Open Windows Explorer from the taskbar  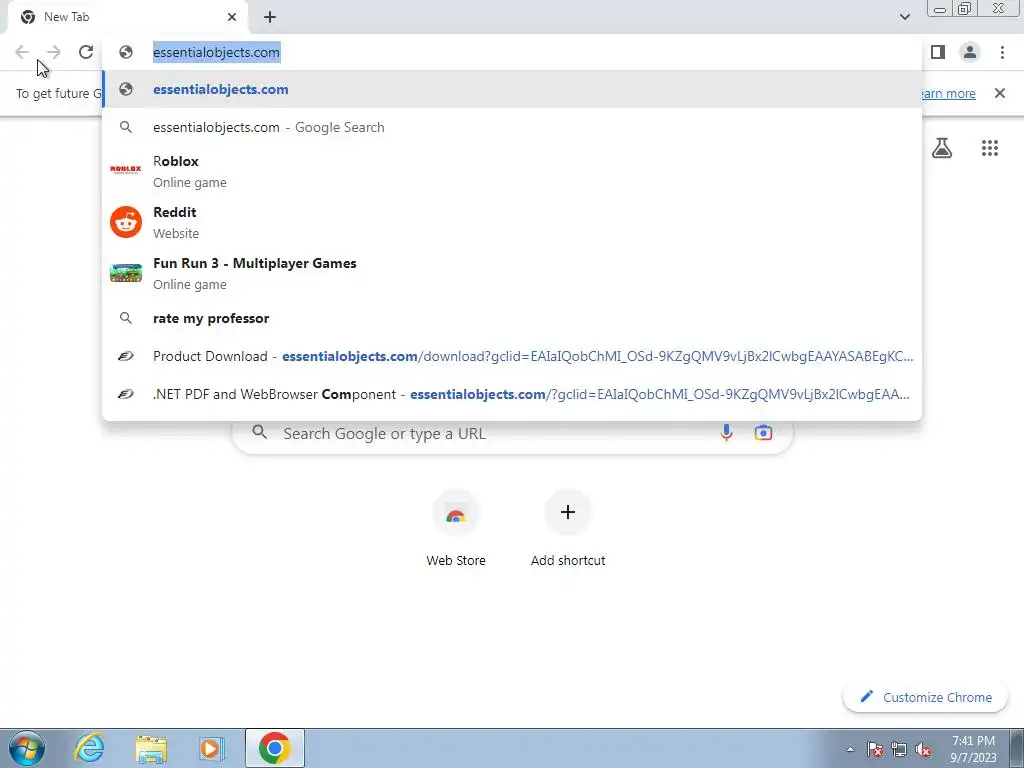pyautogui.click(x=151, y=748)
